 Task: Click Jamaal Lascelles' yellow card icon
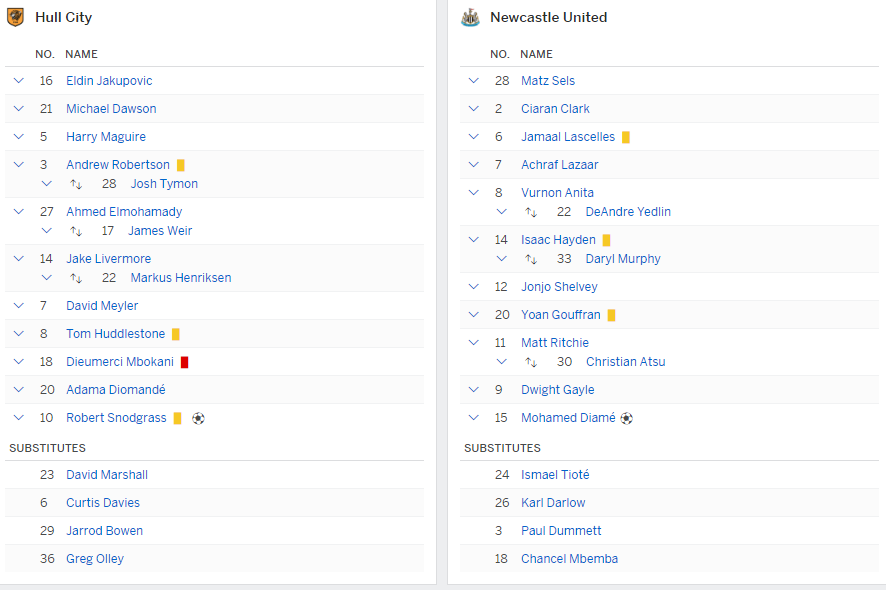[x=625, y=137]
